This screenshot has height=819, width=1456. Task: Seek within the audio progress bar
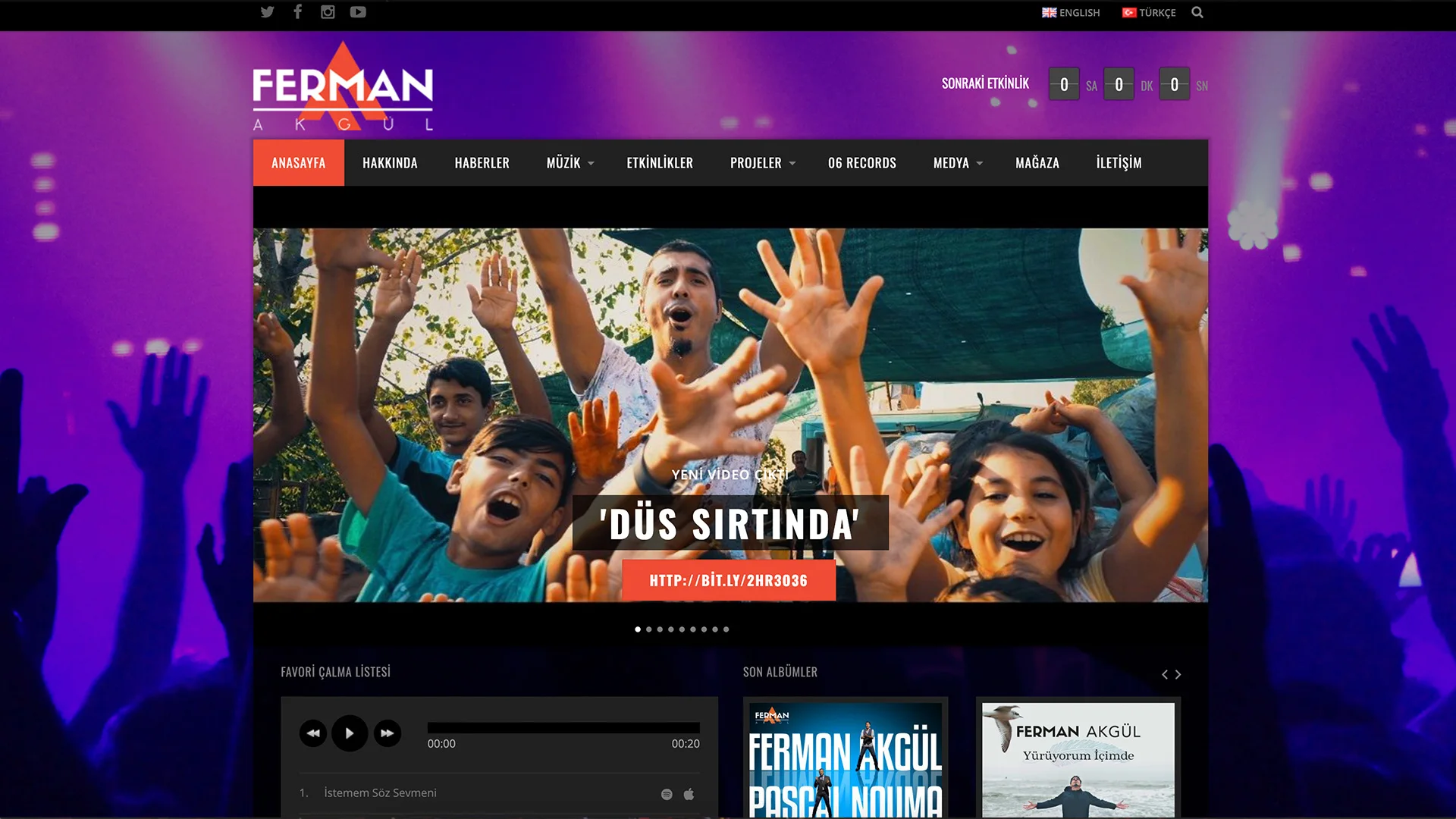563,728
